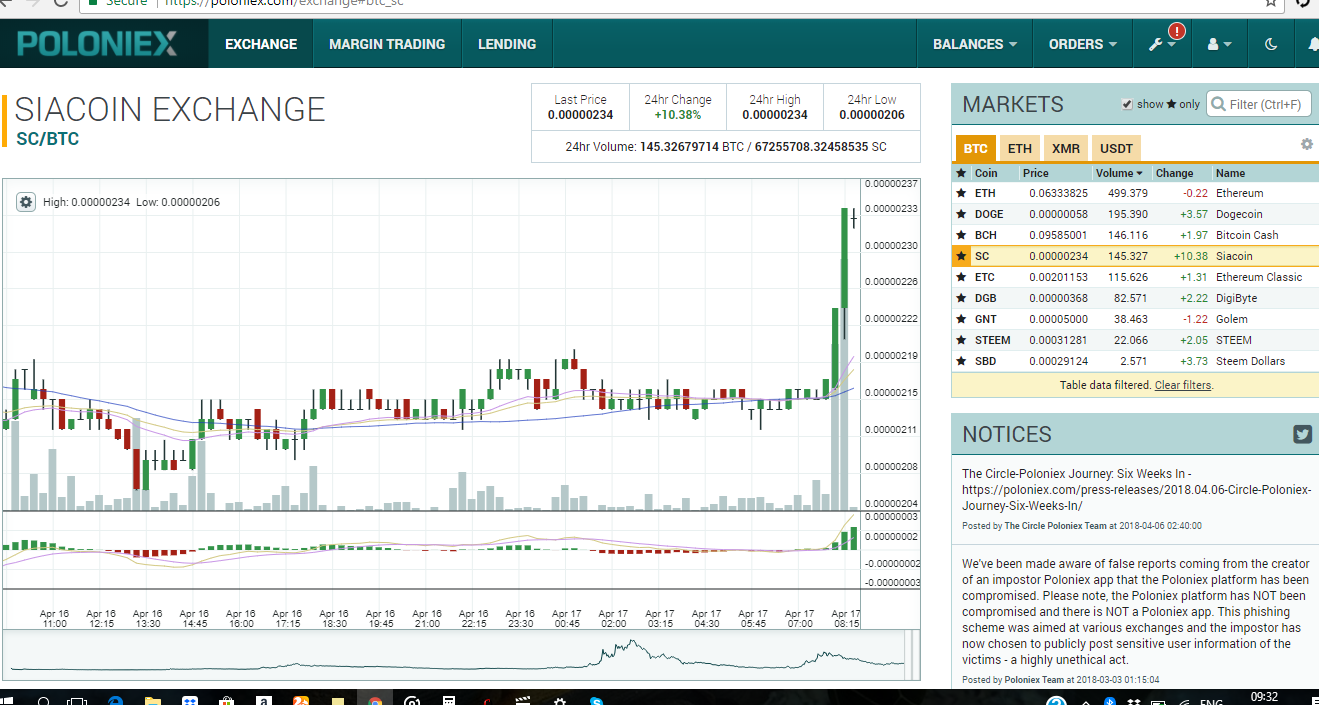The width and height of the screenshot is (1319, 705).
Task: Click the taskbar clock 09:32
Action: pos(1264,697)
